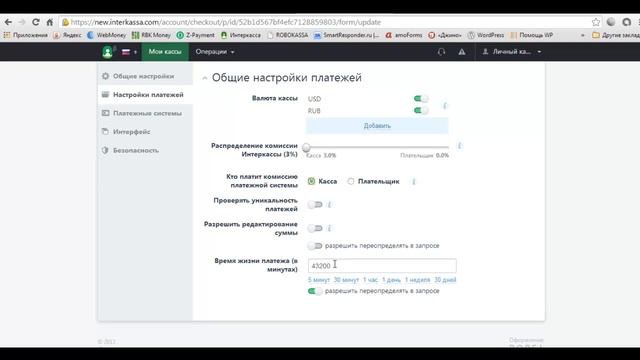Open the Мои кассы tab
This screenshot has height=360, width=640.
pyautogui.click(x=165, y=52)
